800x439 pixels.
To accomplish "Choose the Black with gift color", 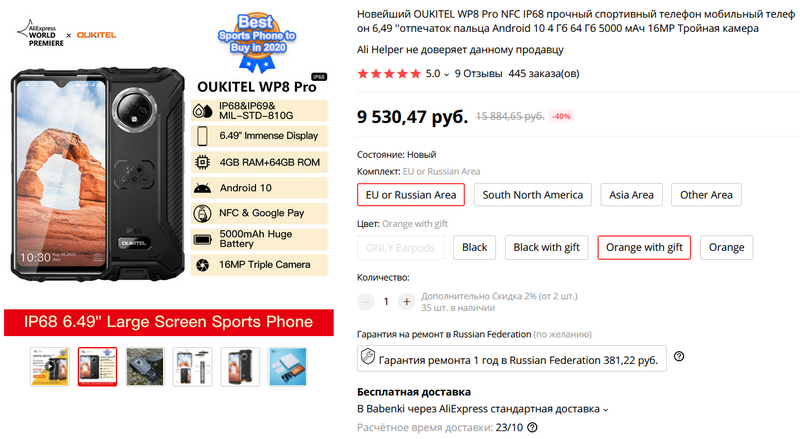I will [546, 247].
